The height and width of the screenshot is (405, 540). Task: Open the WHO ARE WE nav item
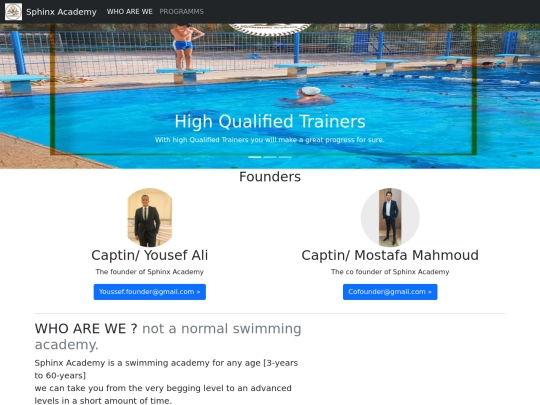(x=129, y=12)
